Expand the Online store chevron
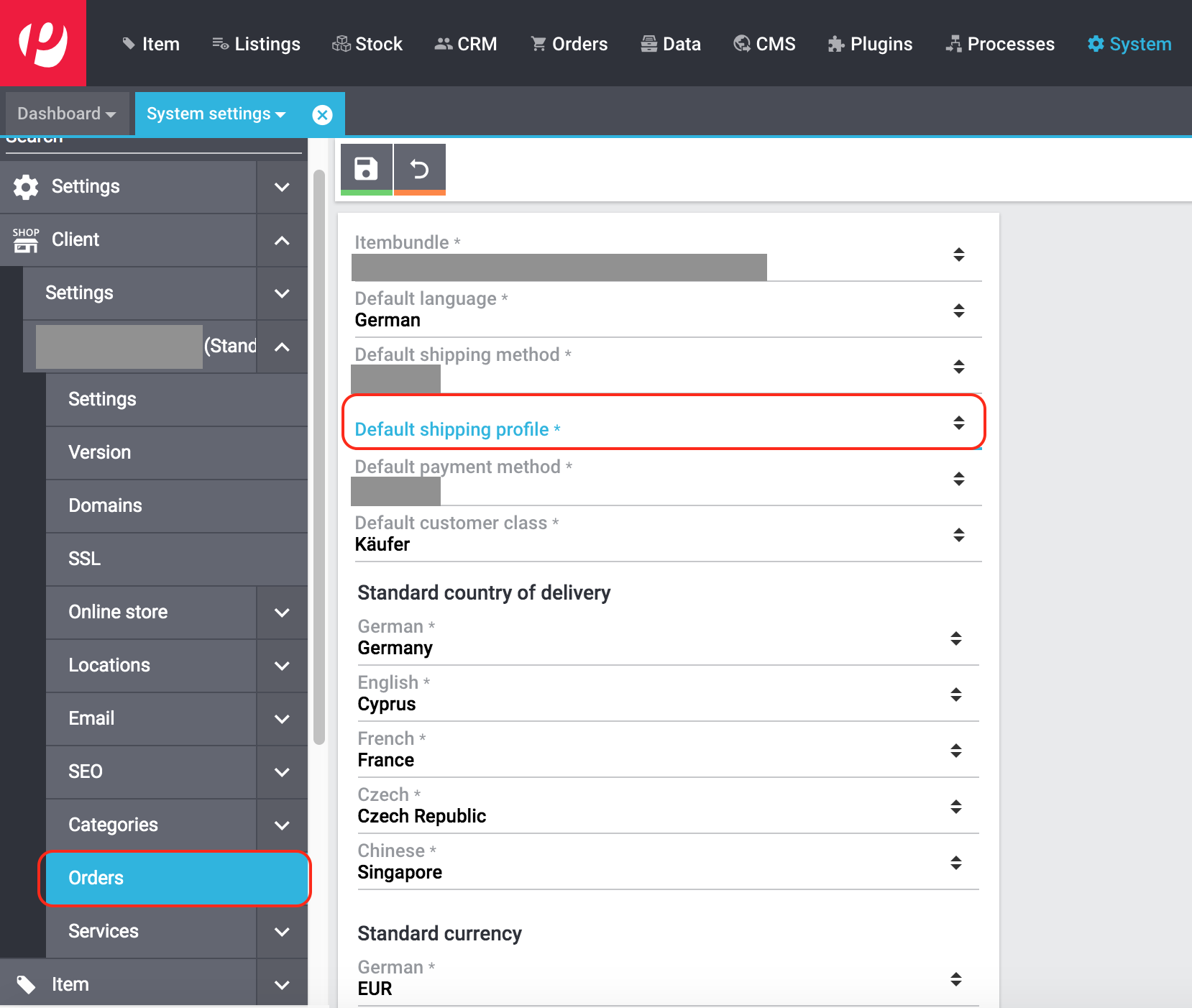This screenshot has height=1008, width=1192. 282,613
